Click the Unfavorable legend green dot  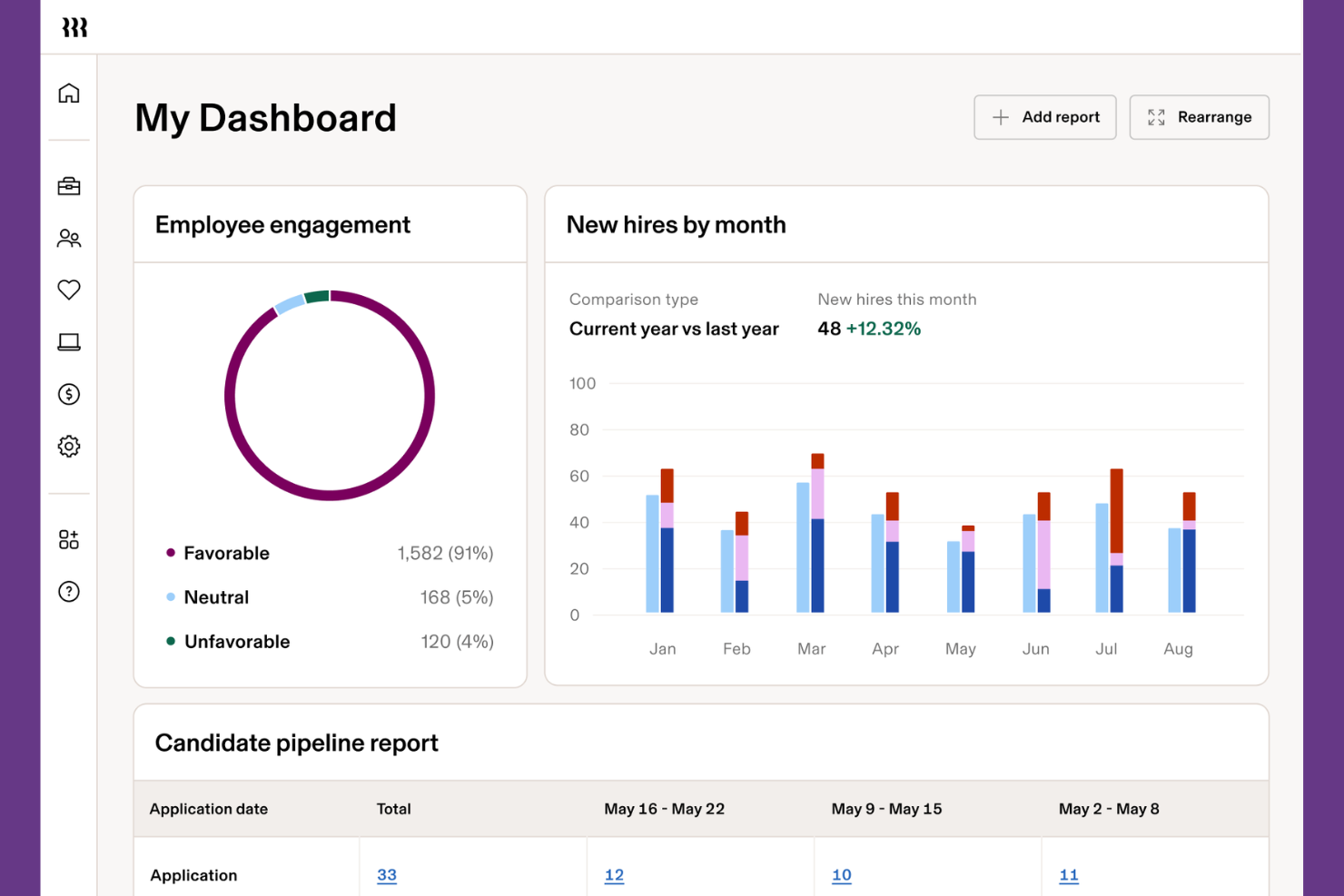pyautogui.click(x=171, y=641)
